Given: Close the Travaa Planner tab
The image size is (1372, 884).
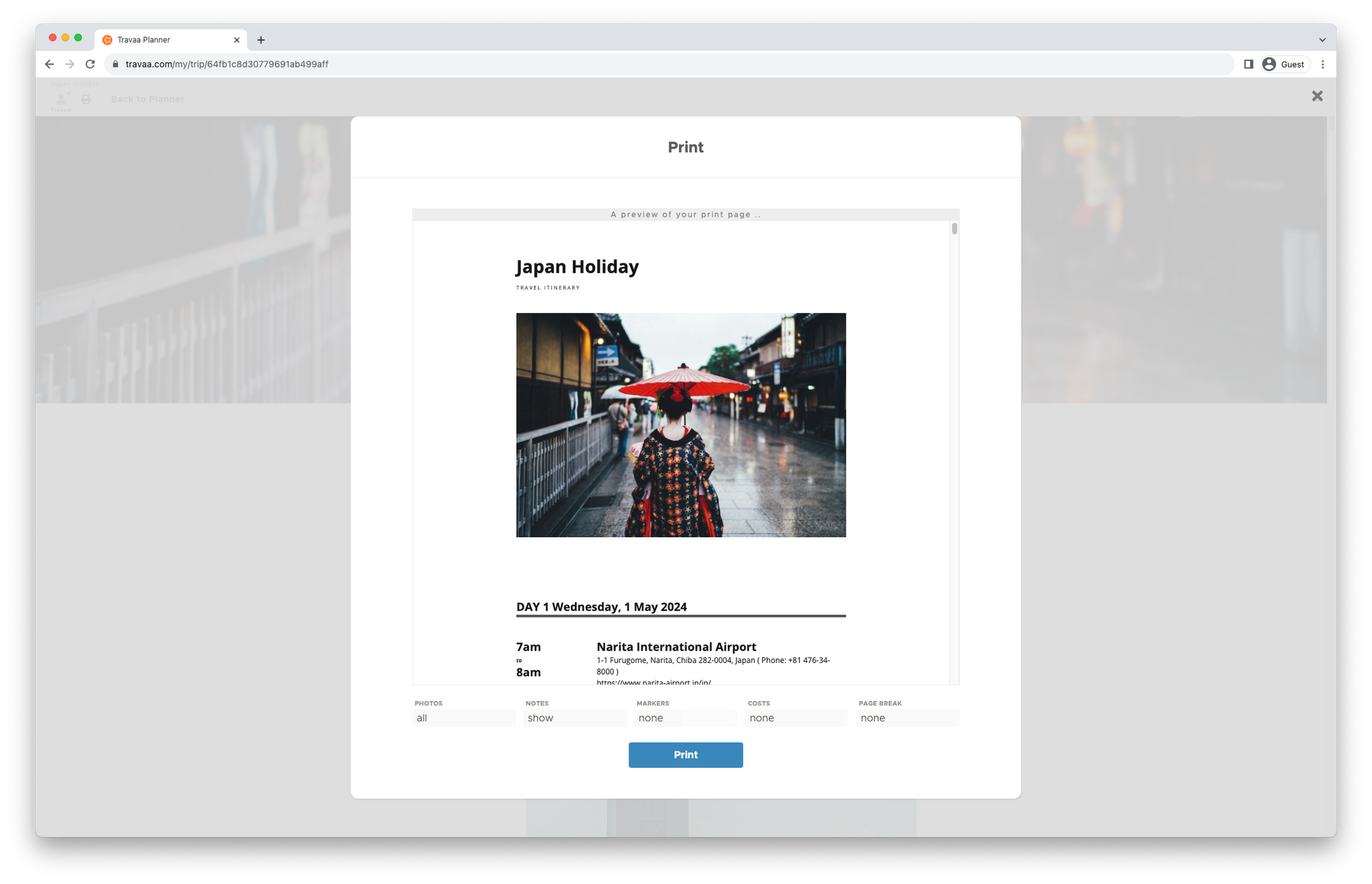Looking at the screenshot, I should [x=236, y=40].
